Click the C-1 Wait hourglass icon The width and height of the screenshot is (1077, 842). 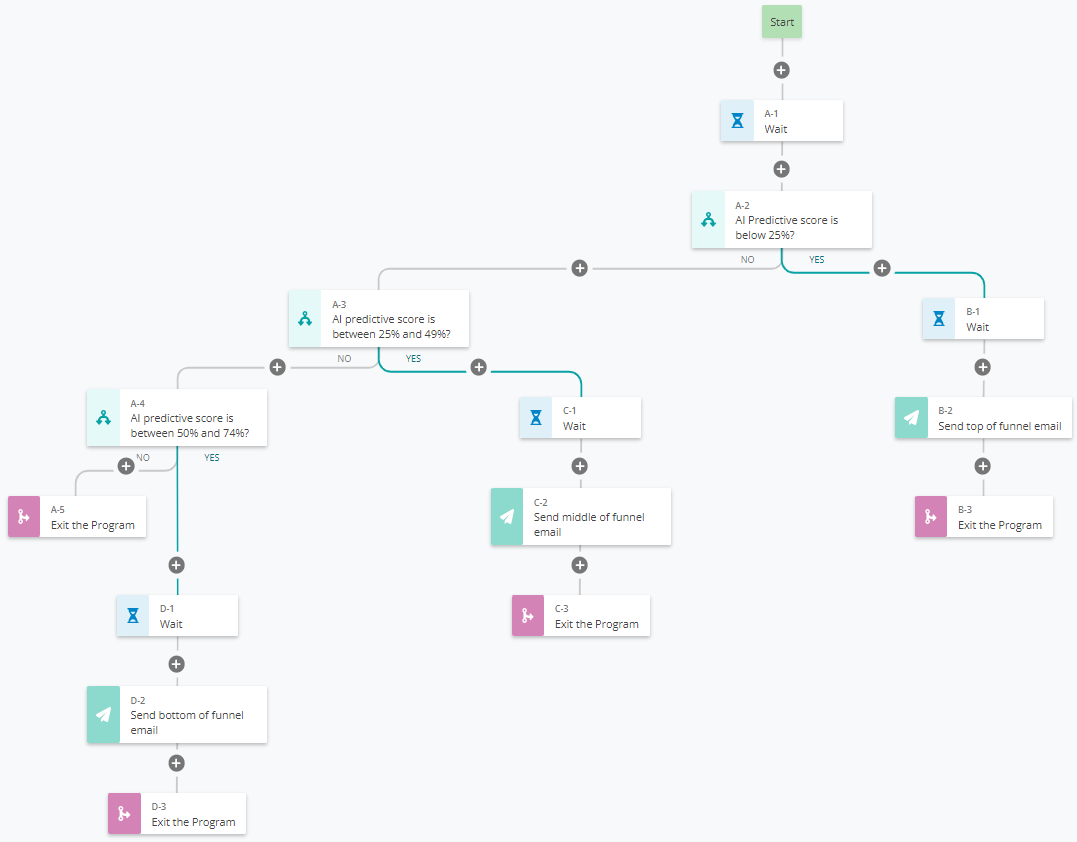click(536, 418)
